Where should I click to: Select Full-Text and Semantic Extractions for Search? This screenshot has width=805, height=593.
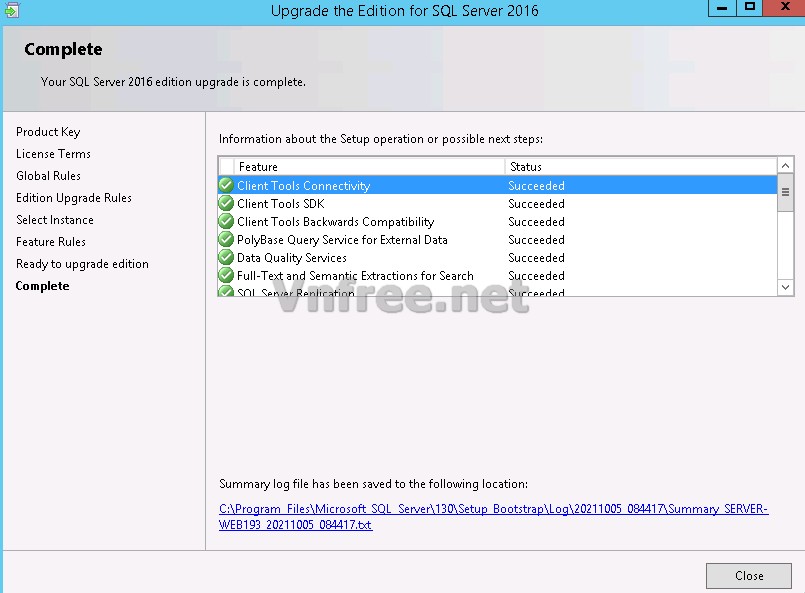pos(497,275)
